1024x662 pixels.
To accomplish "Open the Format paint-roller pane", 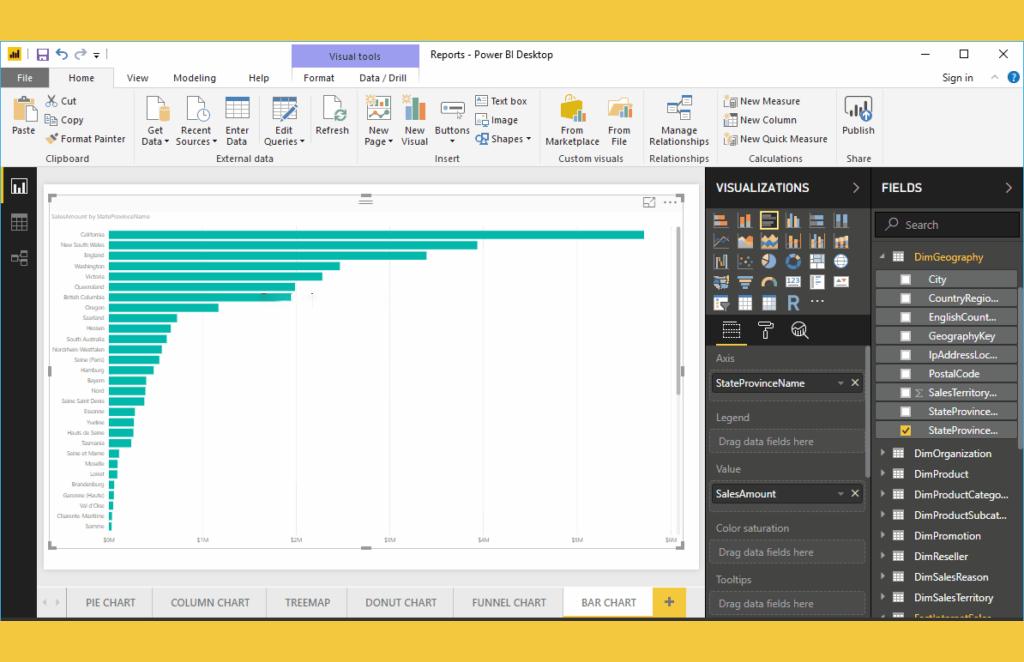I will tap(765, 330).
